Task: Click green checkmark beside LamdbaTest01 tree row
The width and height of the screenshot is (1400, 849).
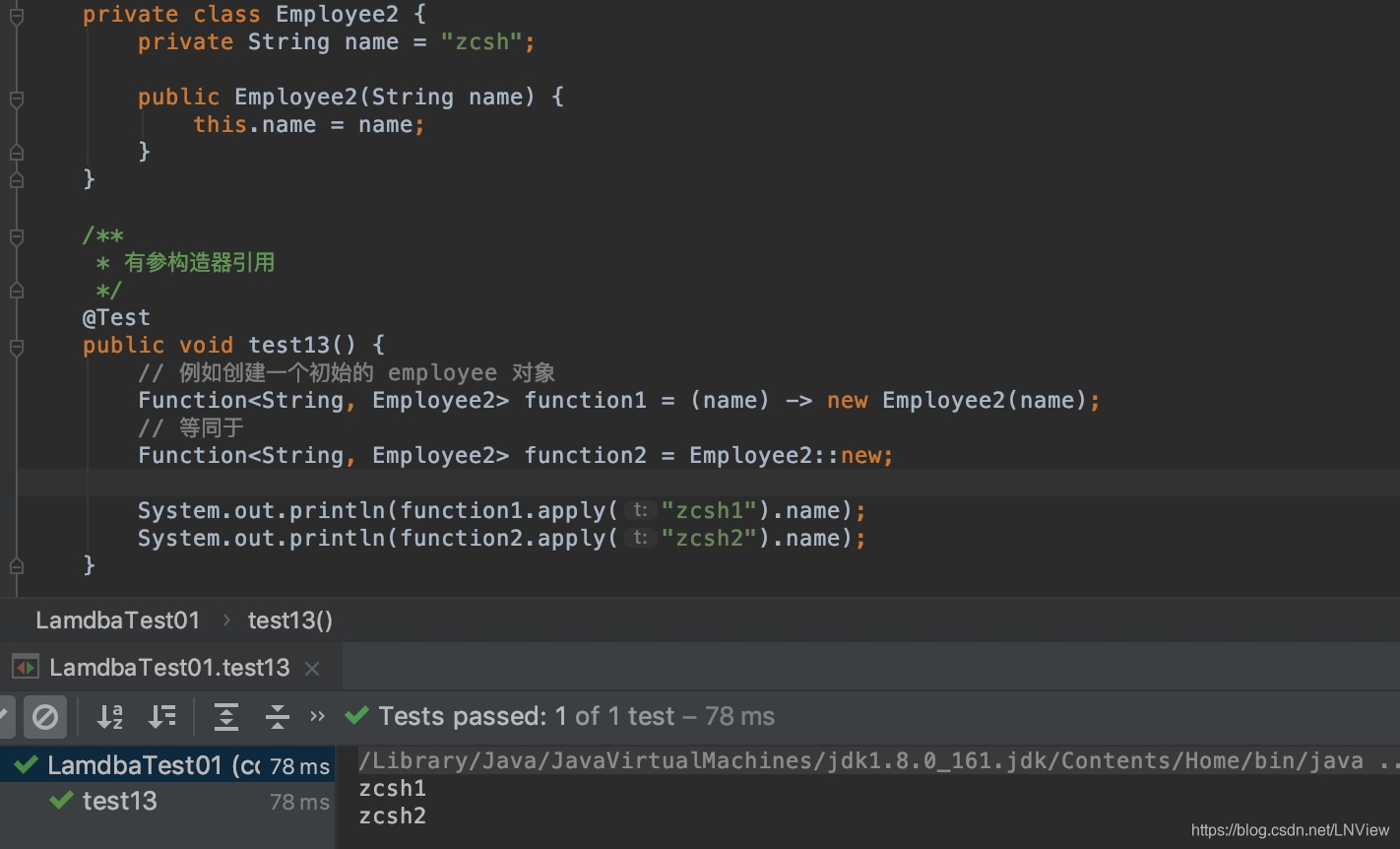Action: pyautogui.click(x=27, y=764)
